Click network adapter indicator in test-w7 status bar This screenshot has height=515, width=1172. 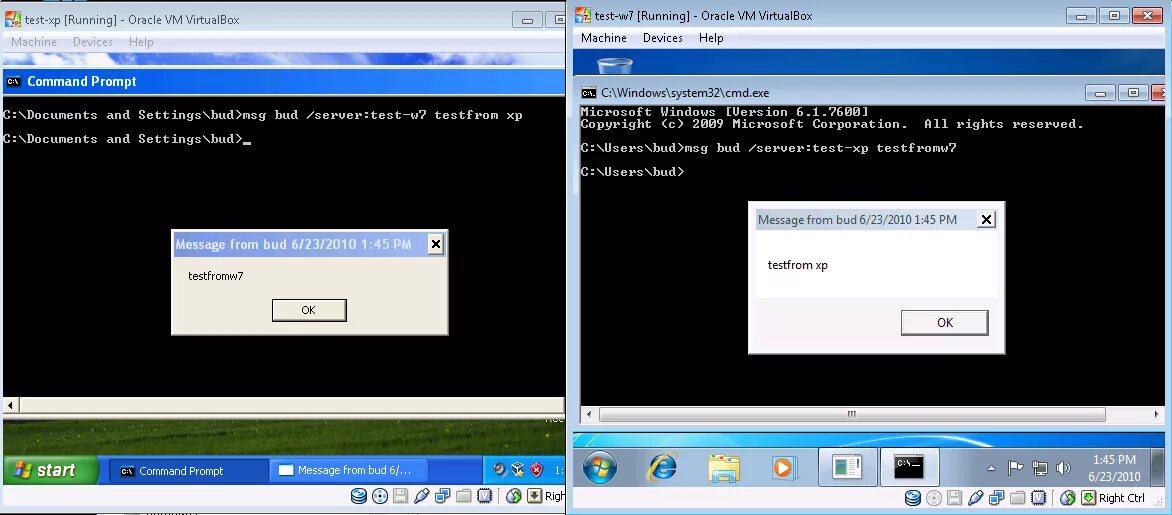tap(996, 498)
